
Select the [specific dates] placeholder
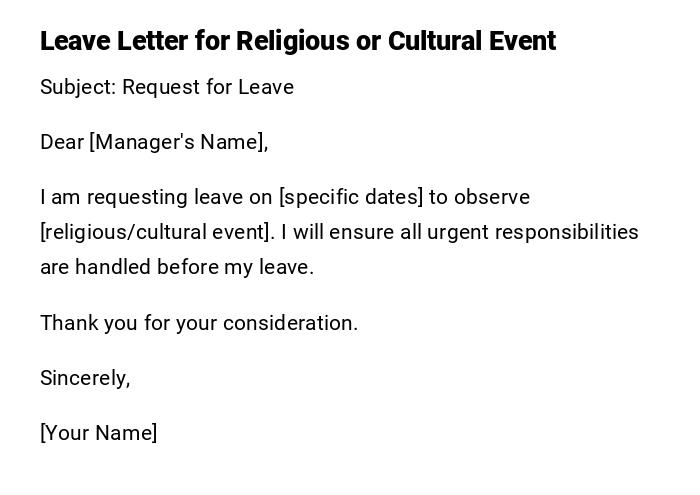[351, 197]
